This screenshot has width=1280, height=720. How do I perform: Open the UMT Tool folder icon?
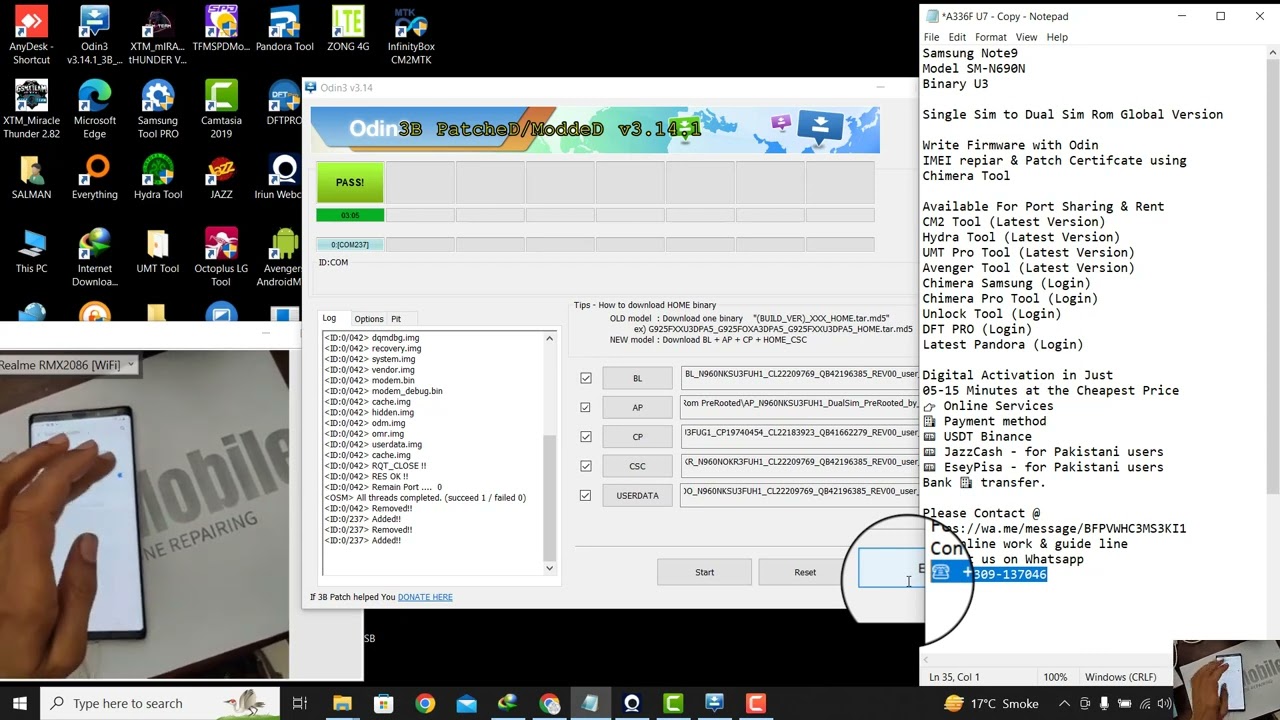tap(158, 251)
